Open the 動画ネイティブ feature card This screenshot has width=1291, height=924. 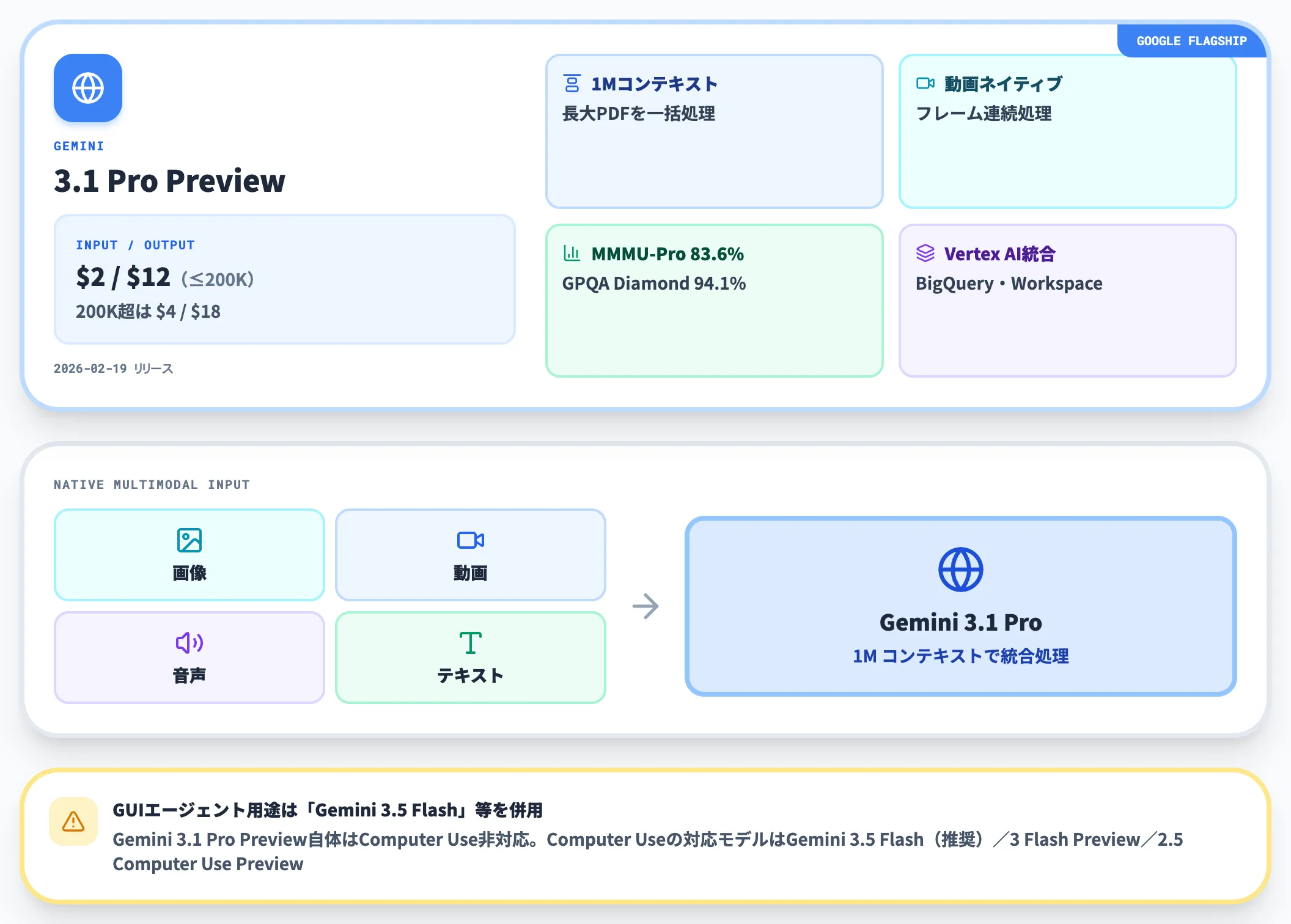[1068, 131]
